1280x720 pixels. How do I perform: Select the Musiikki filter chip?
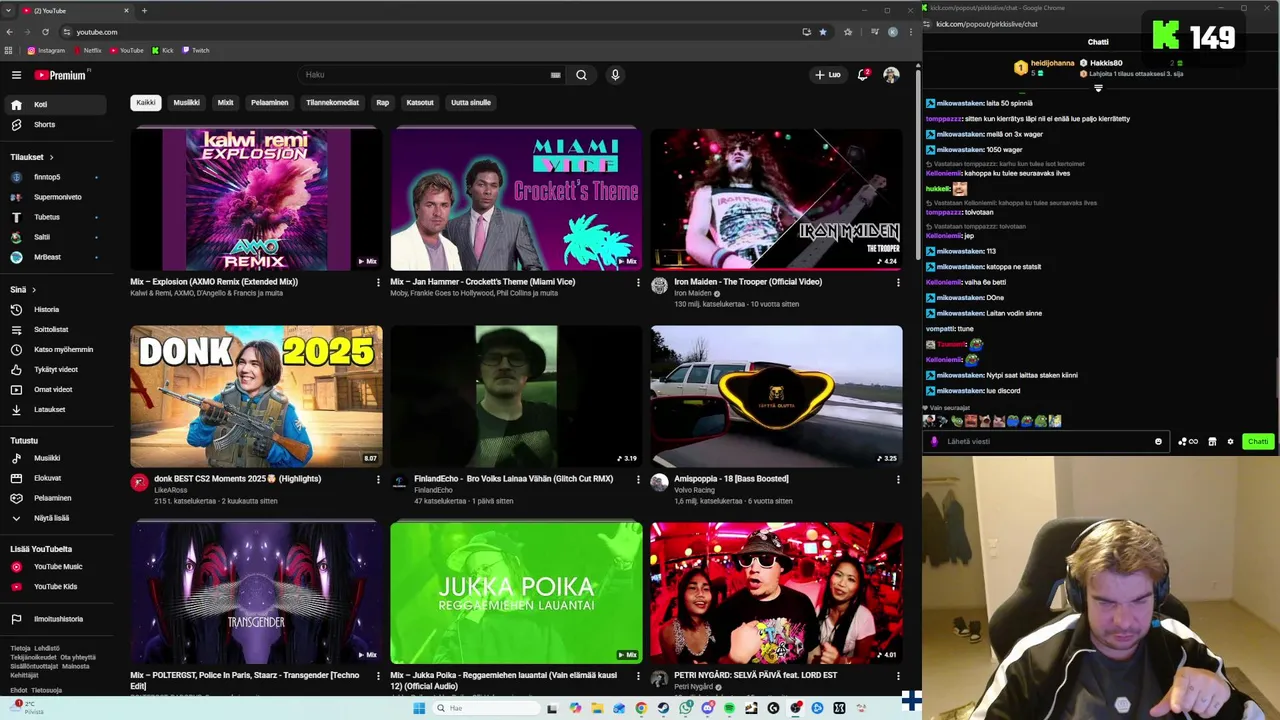coord(187,102)
